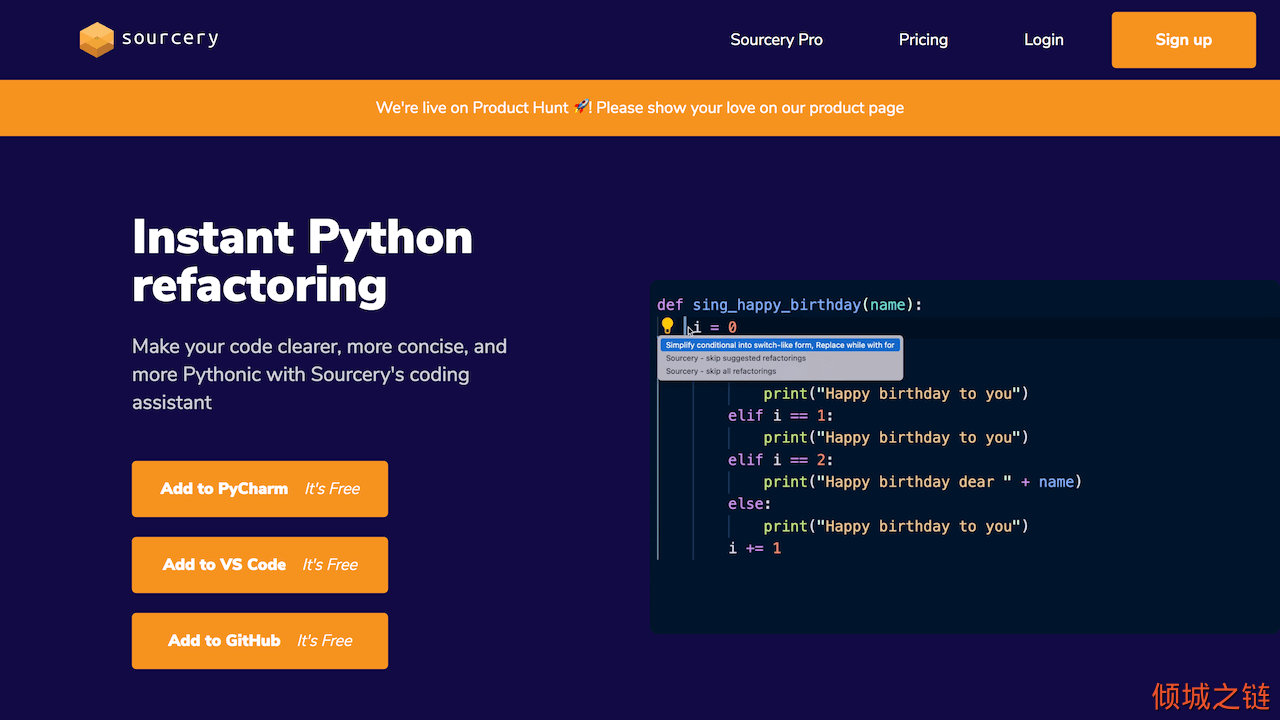Screen dimensions: 1280x720
Task: Click the Product Hunt announcement banner
Action: click(x=640, y=108)
